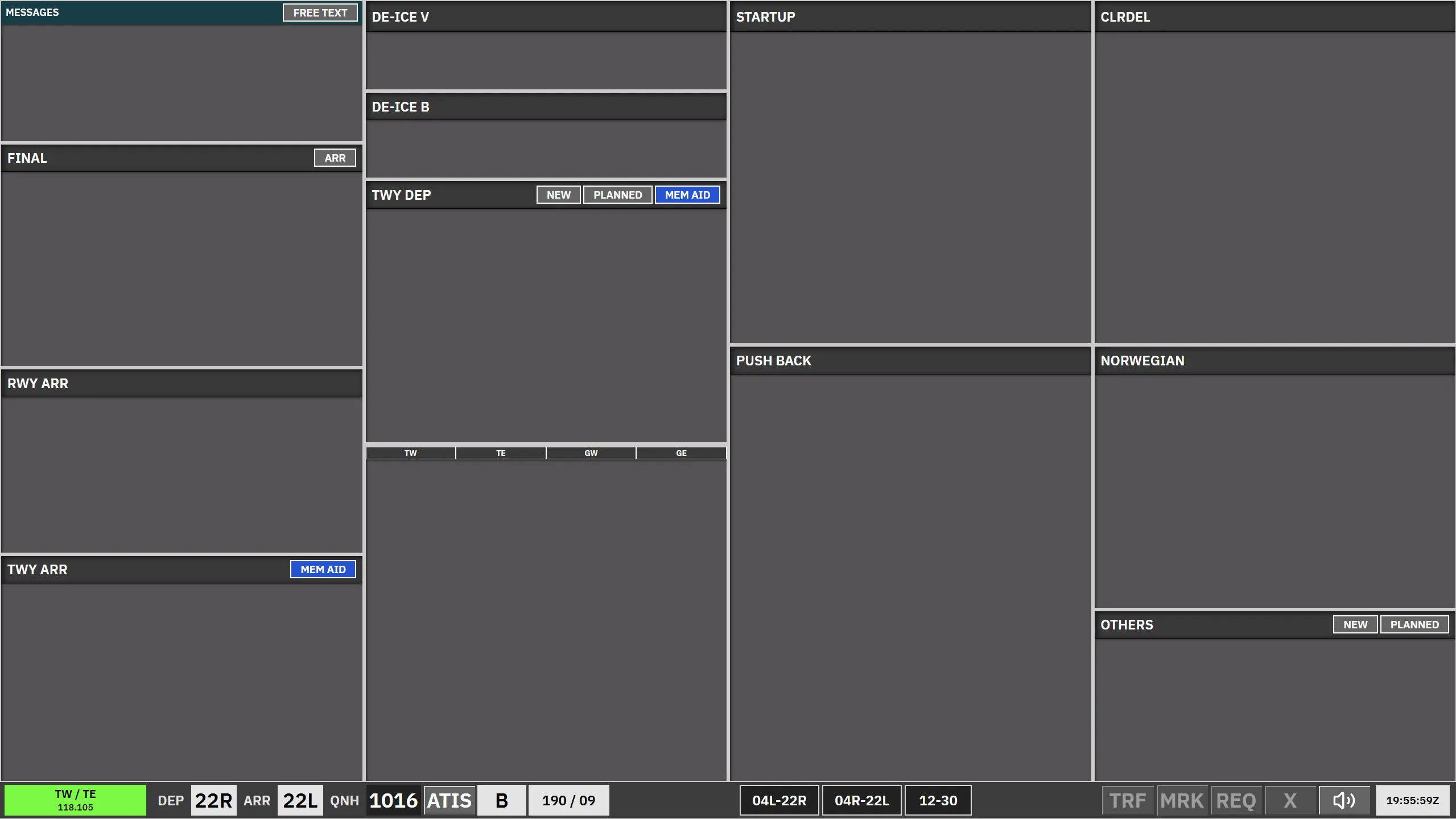Image resolution: width=1456 pixels, height=819 pixels.
Task: Click the QNH 1016 value
Action: [393, 800]
